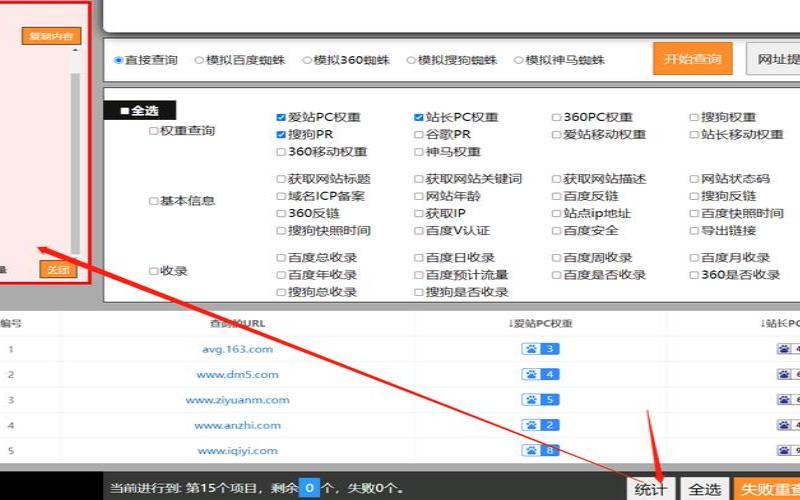
Task: Enable 360PC权重 checkbox
Action: 557,117
